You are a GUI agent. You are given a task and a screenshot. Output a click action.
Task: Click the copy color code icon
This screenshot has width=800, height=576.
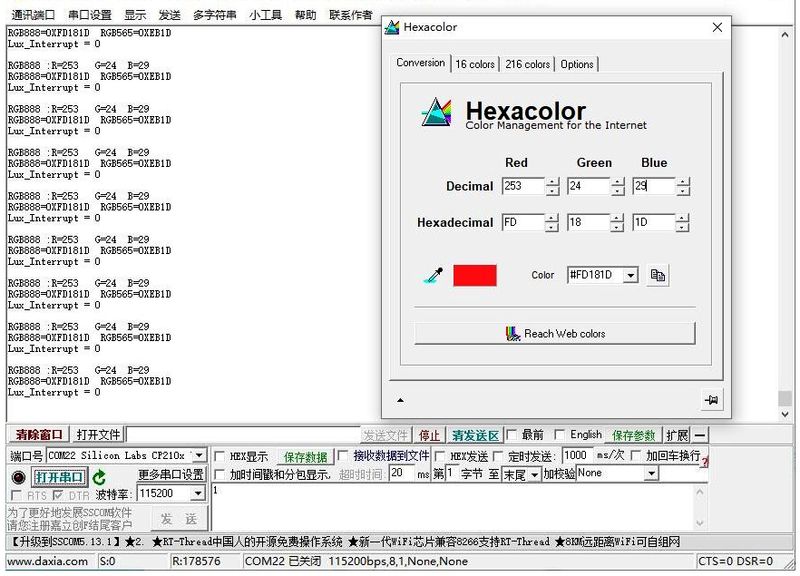click(657, 275)
